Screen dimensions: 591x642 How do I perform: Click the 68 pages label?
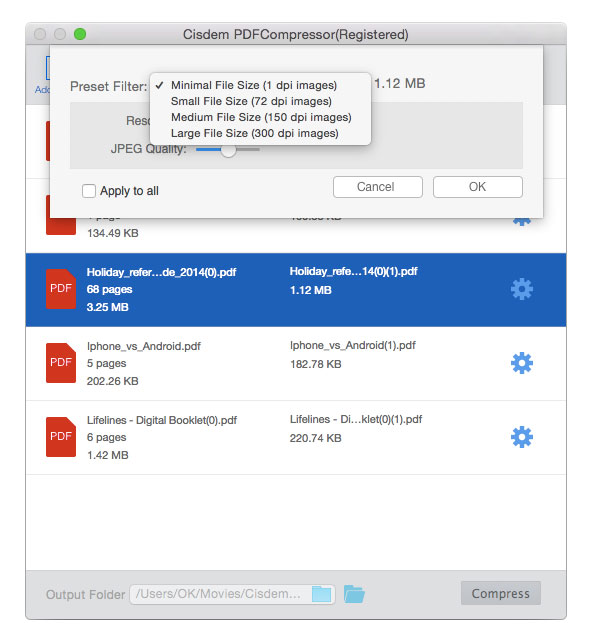coord(109,289)
